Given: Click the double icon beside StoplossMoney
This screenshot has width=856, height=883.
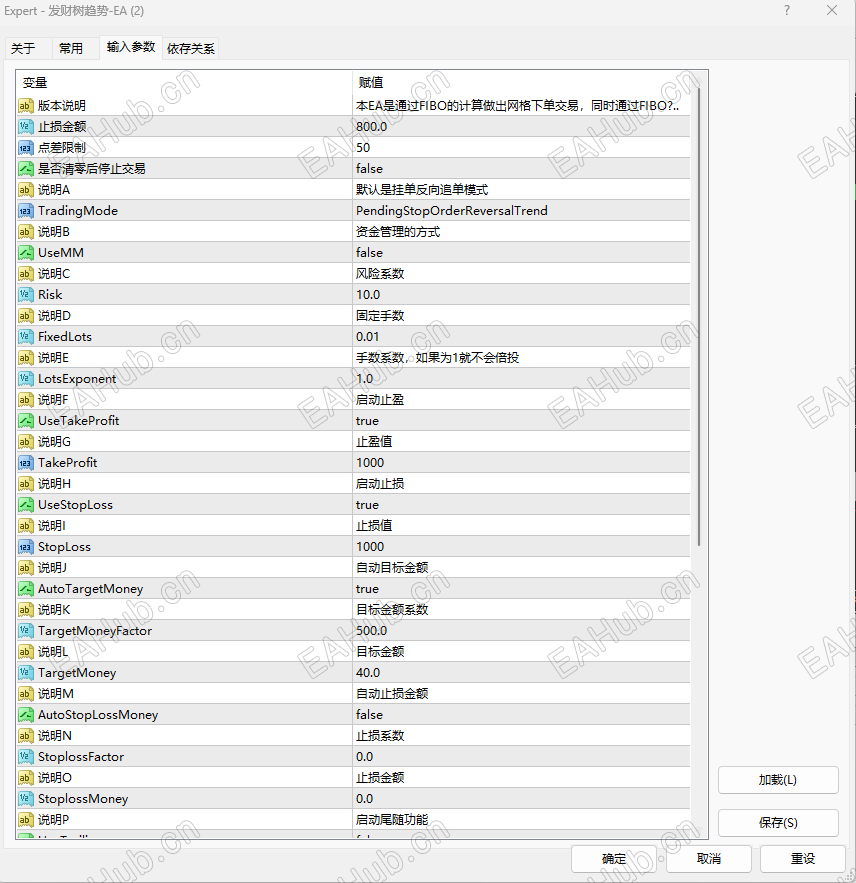Looking at the screenshot, I should click(x=25, y=799).
